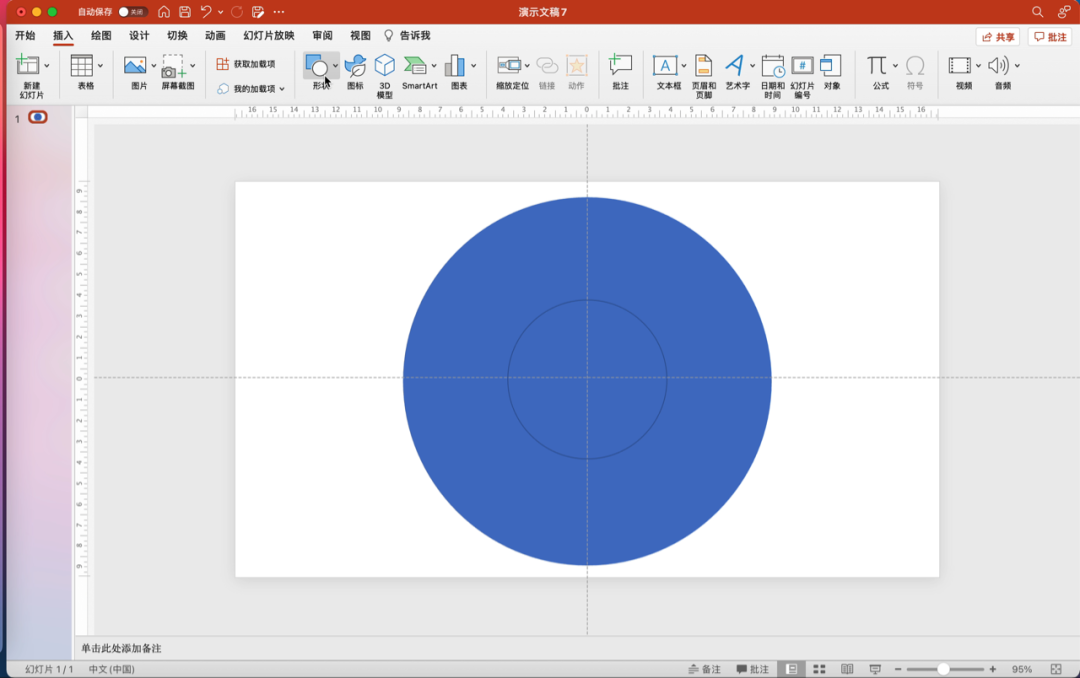Open My Add-ins (我的加载项) dropdown
Image resolution: width=1080 pixels, height=678 pixels.
(251, 89)
